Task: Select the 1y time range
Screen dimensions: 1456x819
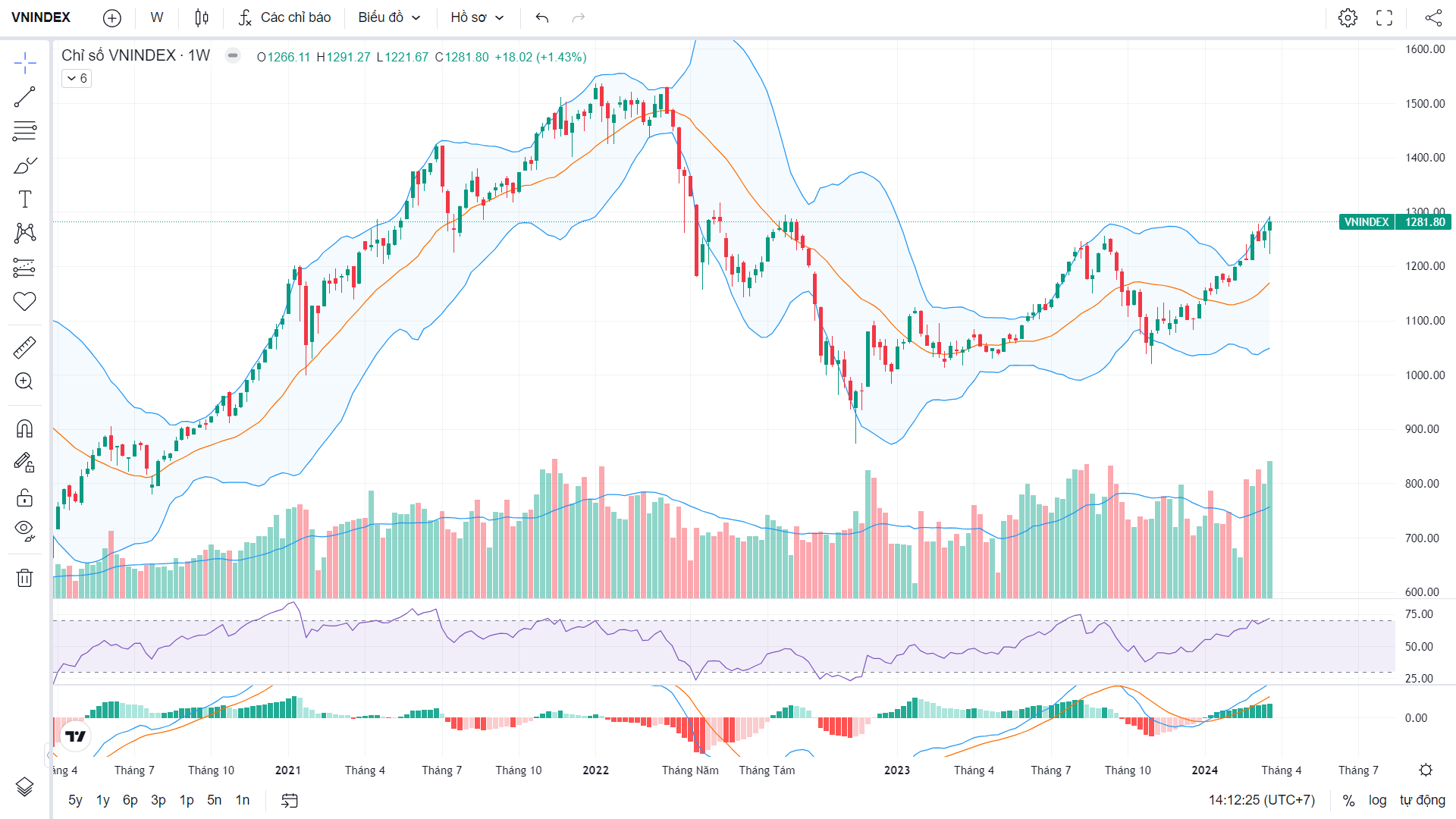Action: coord(103,801)
